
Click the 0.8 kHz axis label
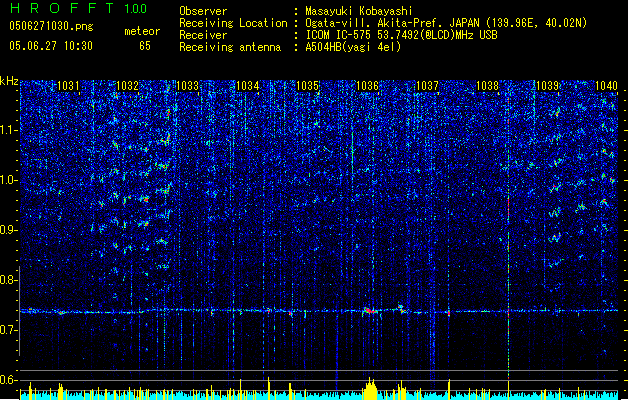tap(8, 280)
